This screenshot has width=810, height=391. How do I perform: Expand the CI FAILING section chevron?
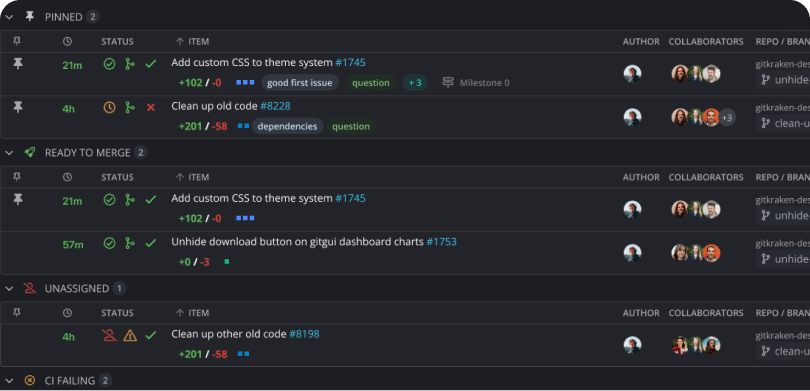click(x=9, y=381)
